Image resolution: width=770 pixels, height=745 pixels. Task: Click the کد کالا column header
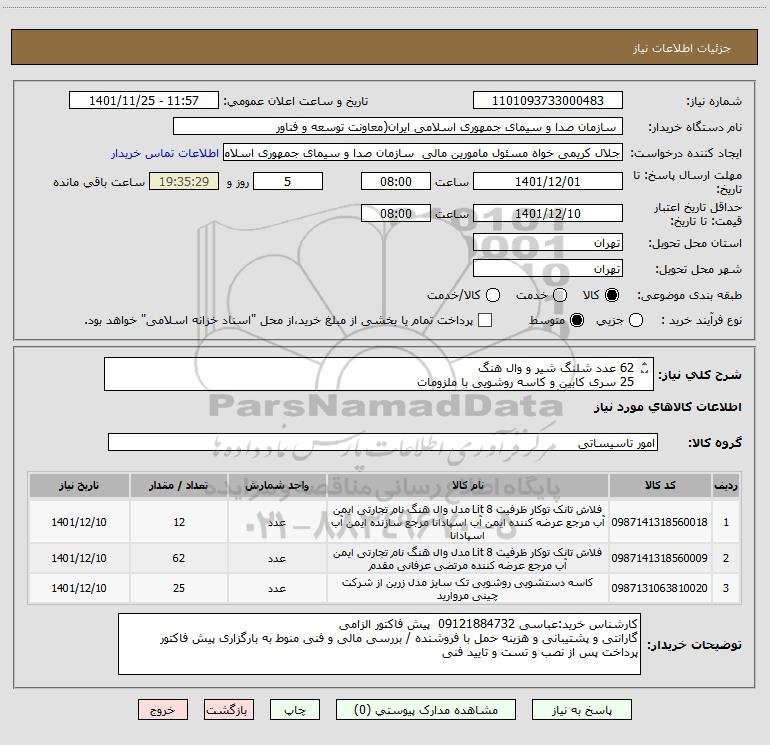660,485
